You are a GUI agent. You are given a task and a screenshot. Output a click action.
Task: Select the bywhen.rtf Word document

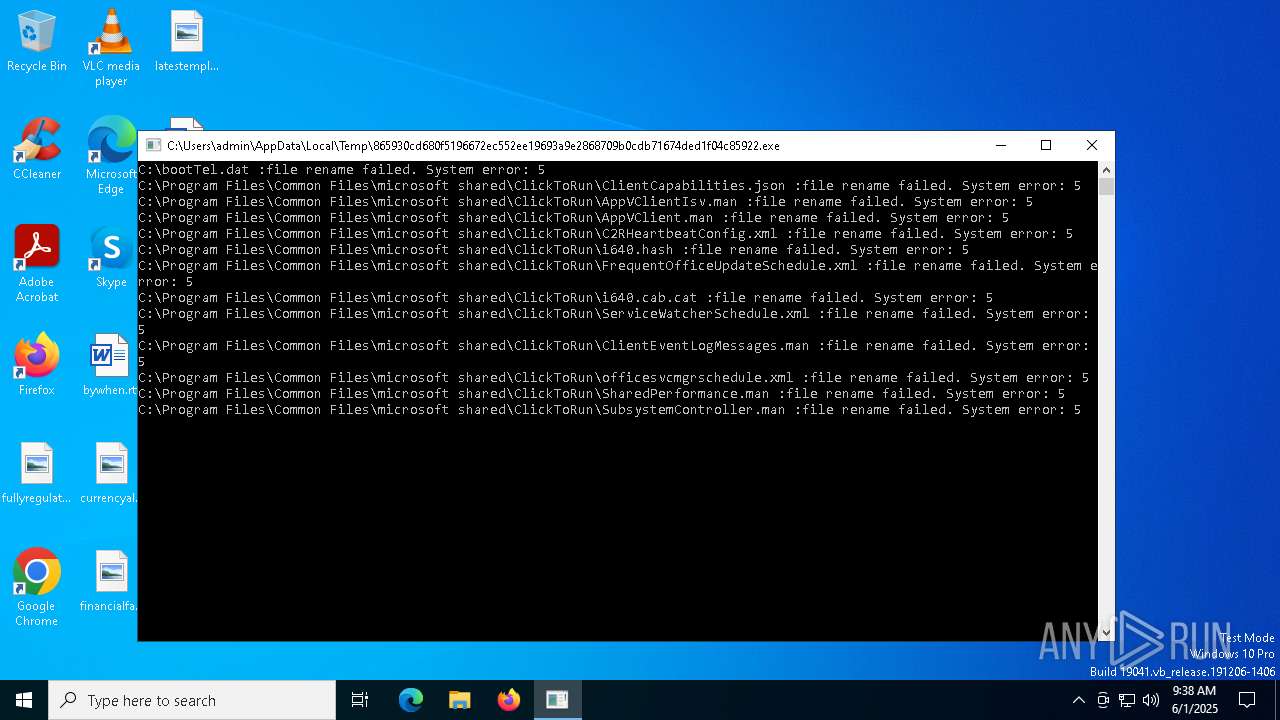[x=110, y=366]
